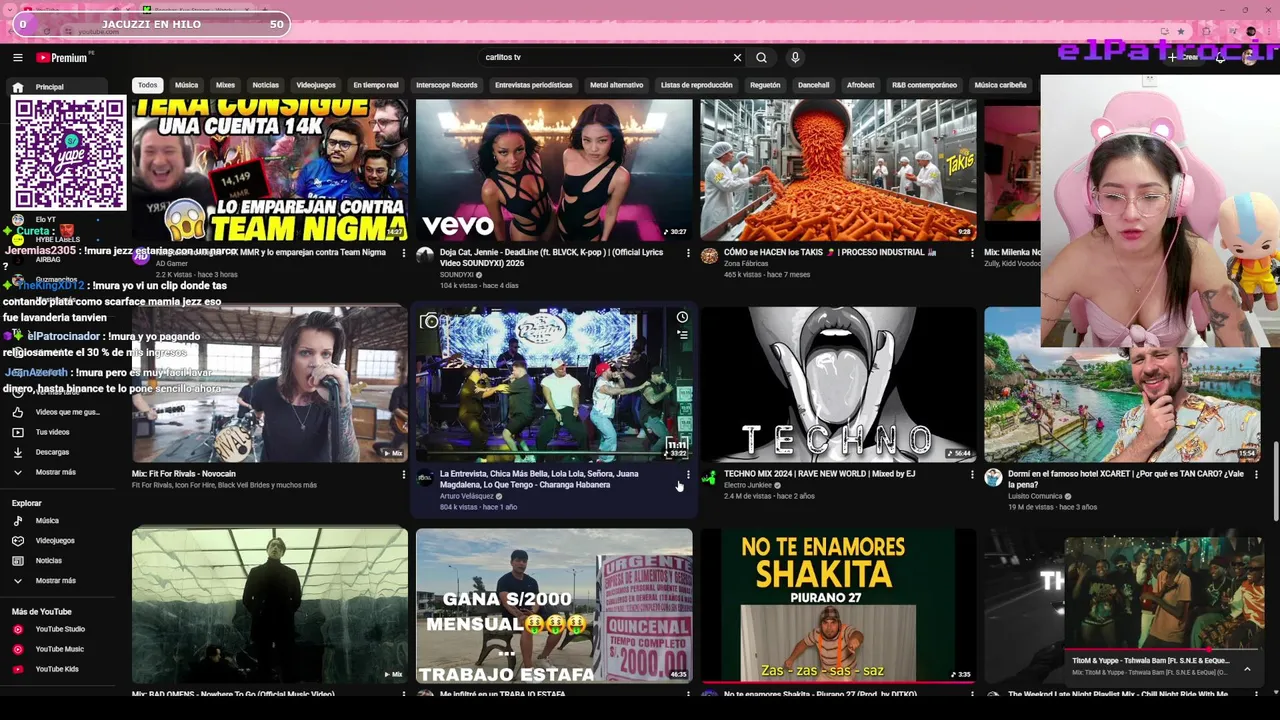Play the Xcaret hotel video thumbnail

1122,384
